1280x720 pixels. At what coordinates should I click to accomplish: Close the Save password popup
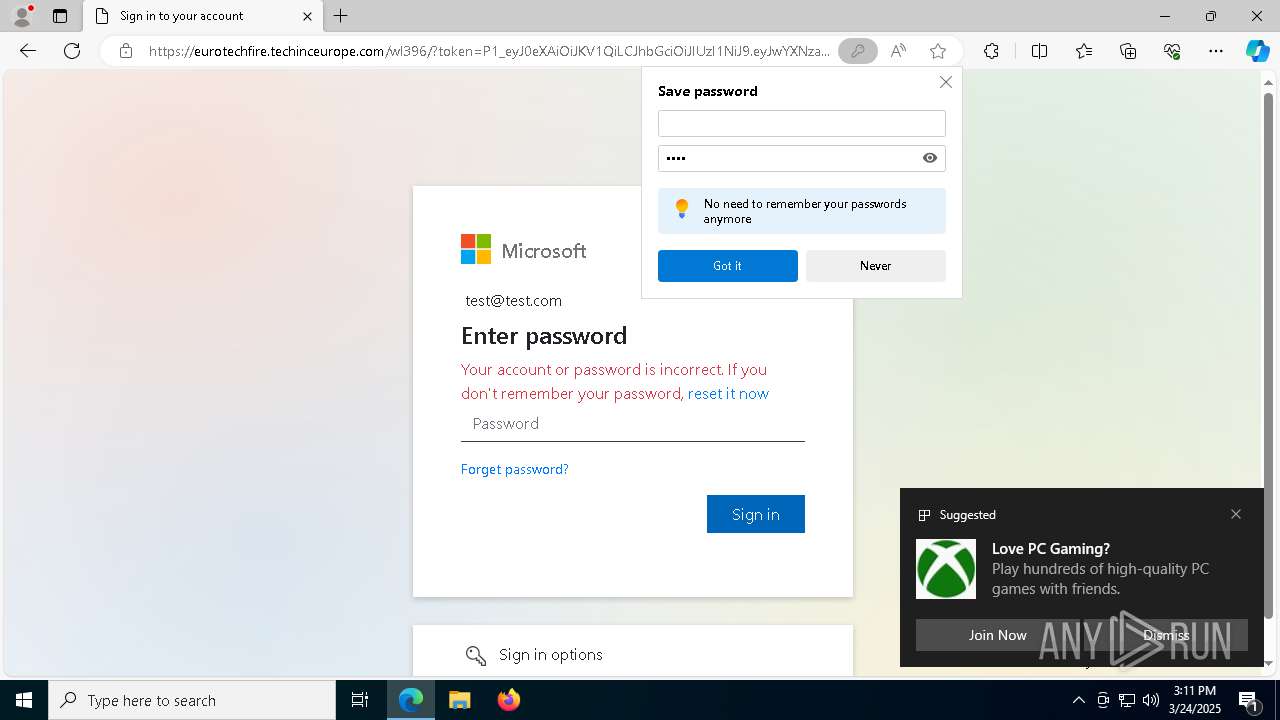pos(945,82)
